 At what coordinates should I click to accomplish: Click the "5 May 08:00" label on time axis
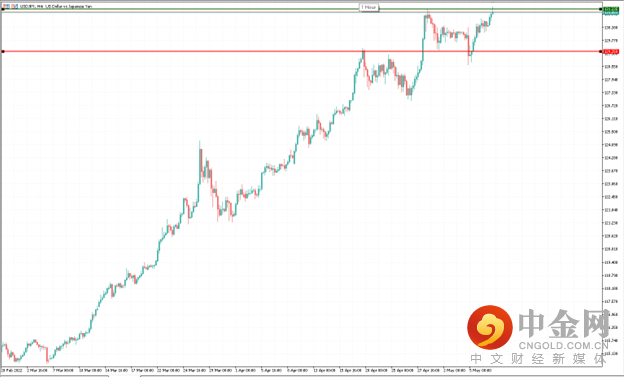click(480, 370)
